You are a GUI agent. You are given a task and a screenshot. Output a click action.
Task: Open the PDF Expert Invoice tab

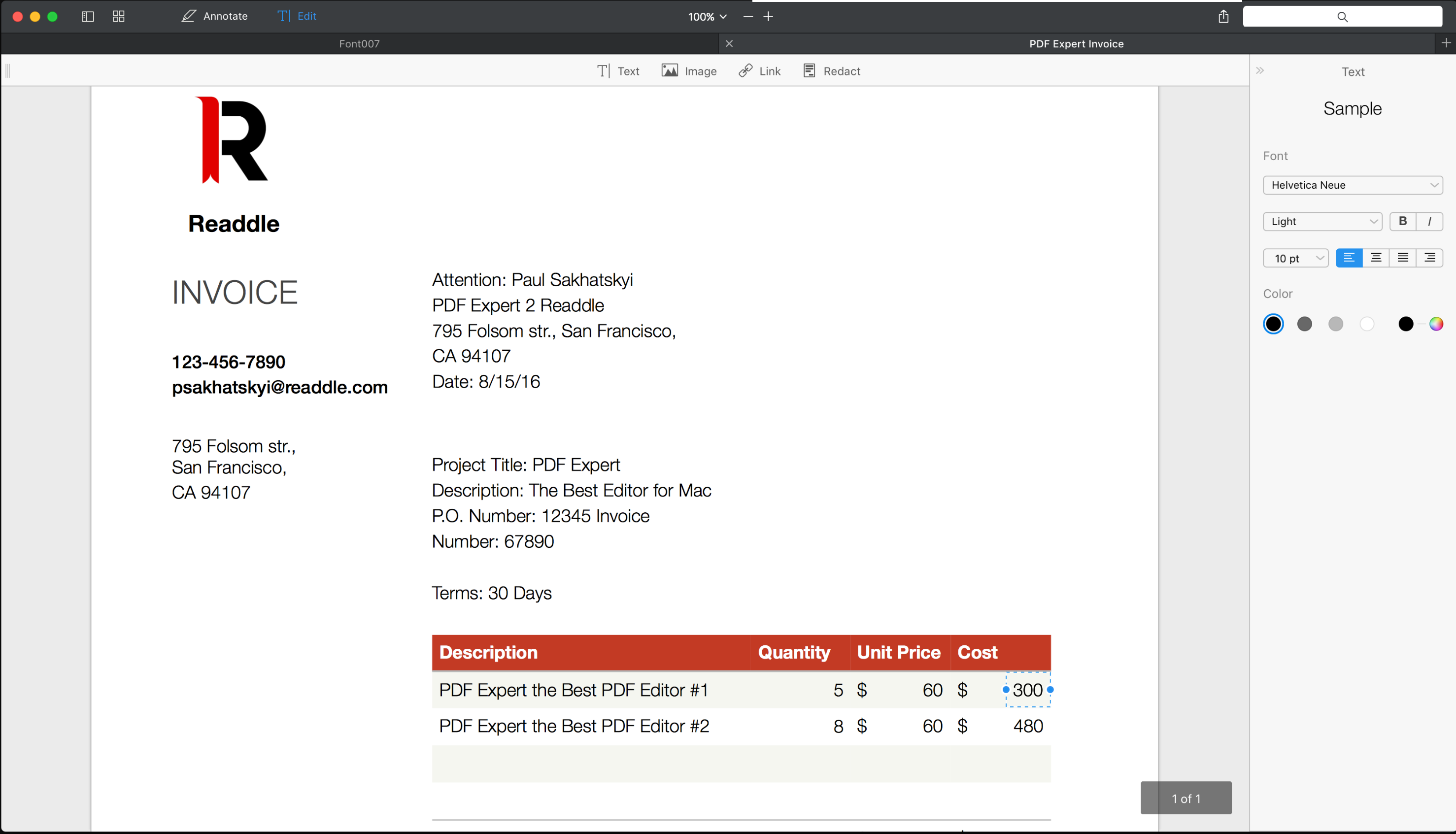point(1077,44)
